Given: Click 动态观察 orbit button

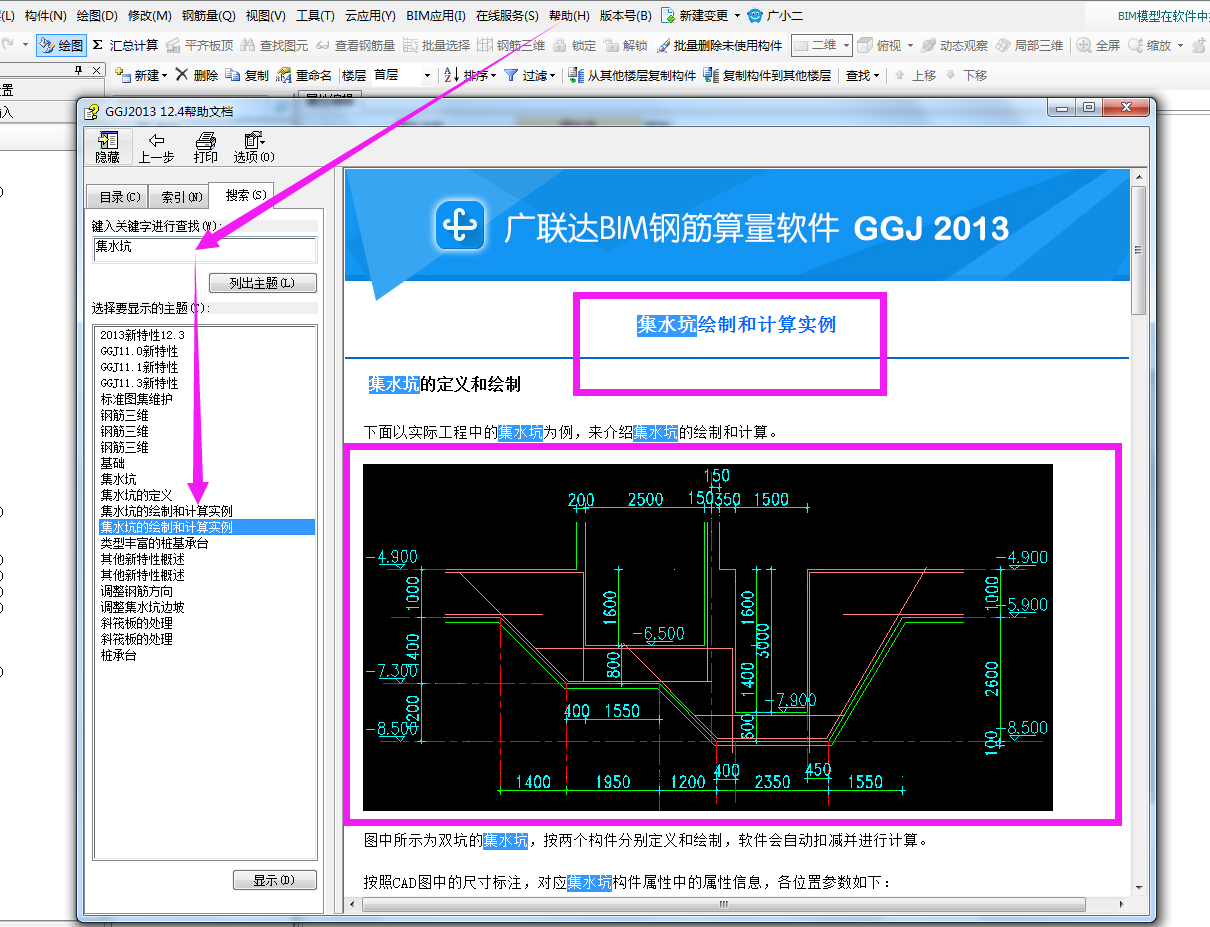Looking at the screenshot, I should coord(955,46).
